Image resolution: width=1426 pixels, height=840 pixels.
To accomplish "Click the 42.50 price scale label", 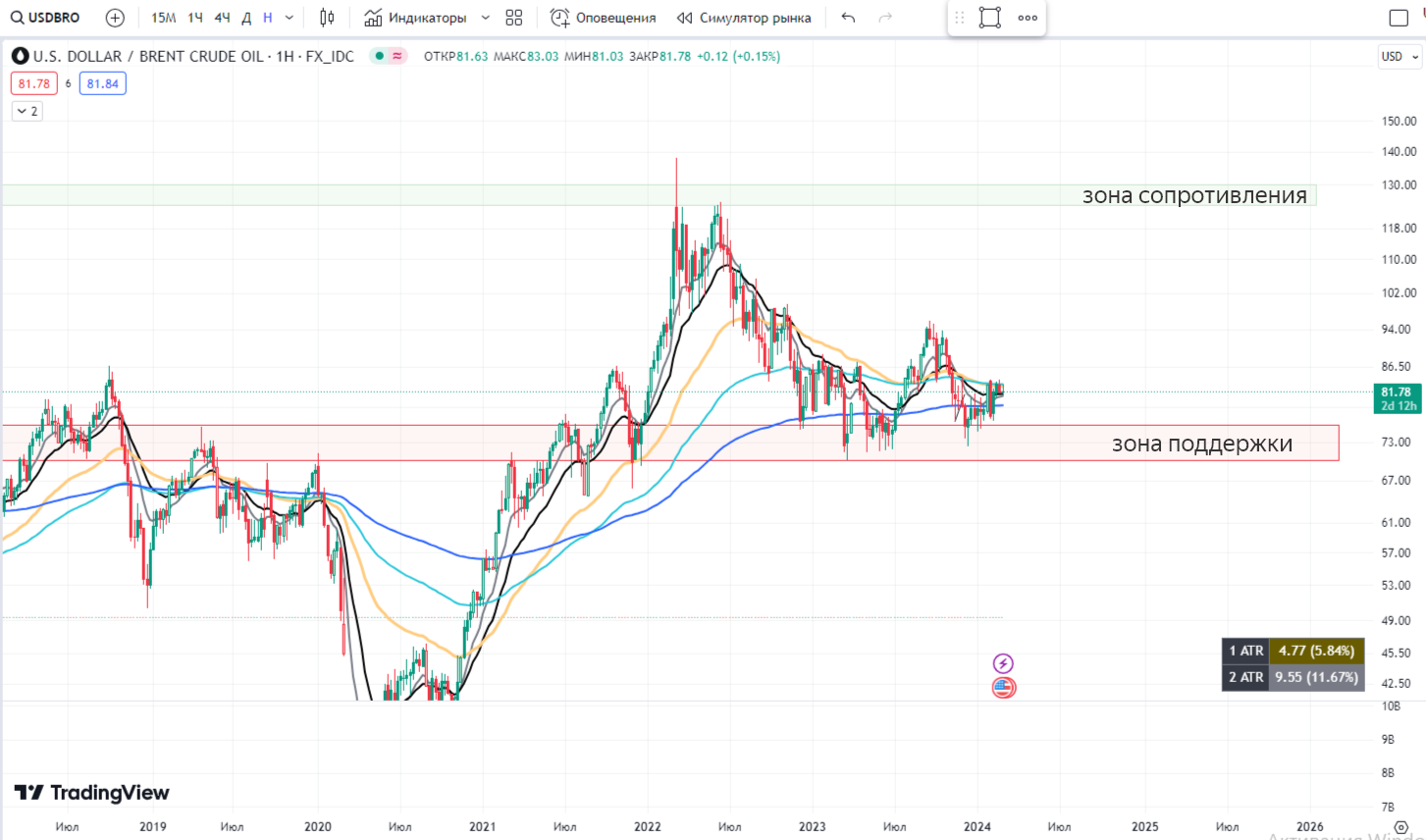I will click(x=1397, y=684).
